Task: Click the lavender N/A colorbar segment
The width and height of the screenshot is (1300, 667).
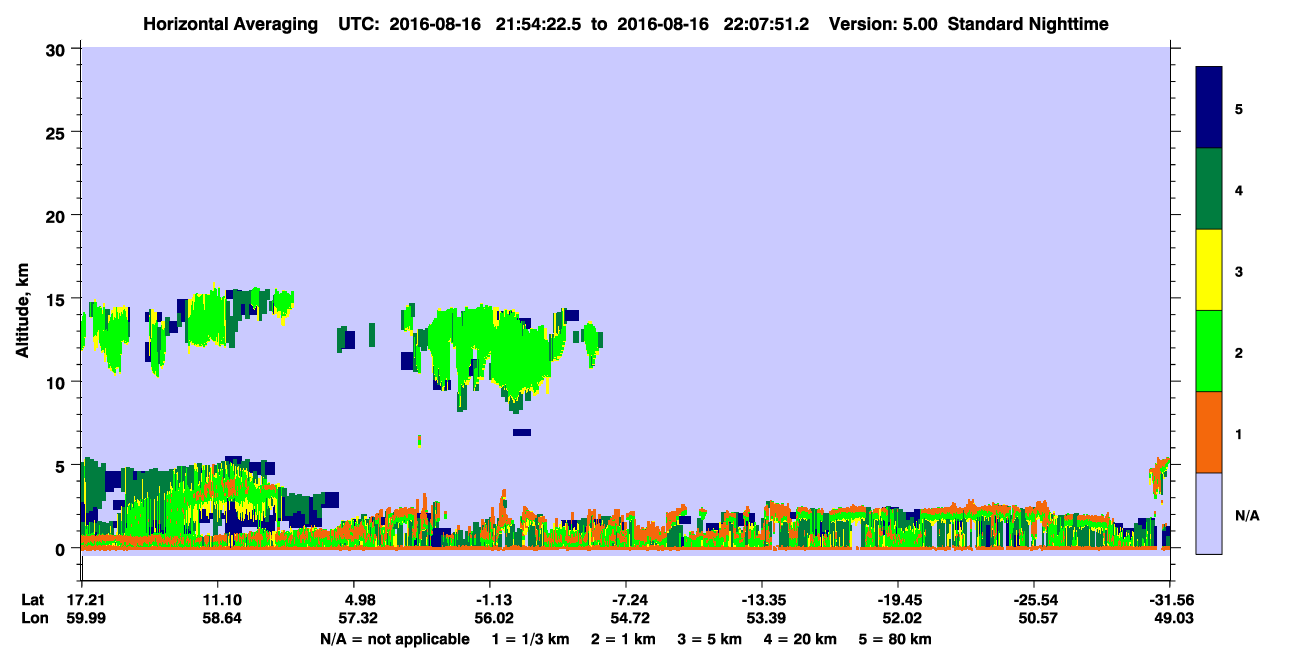Action: [1209, 513]
